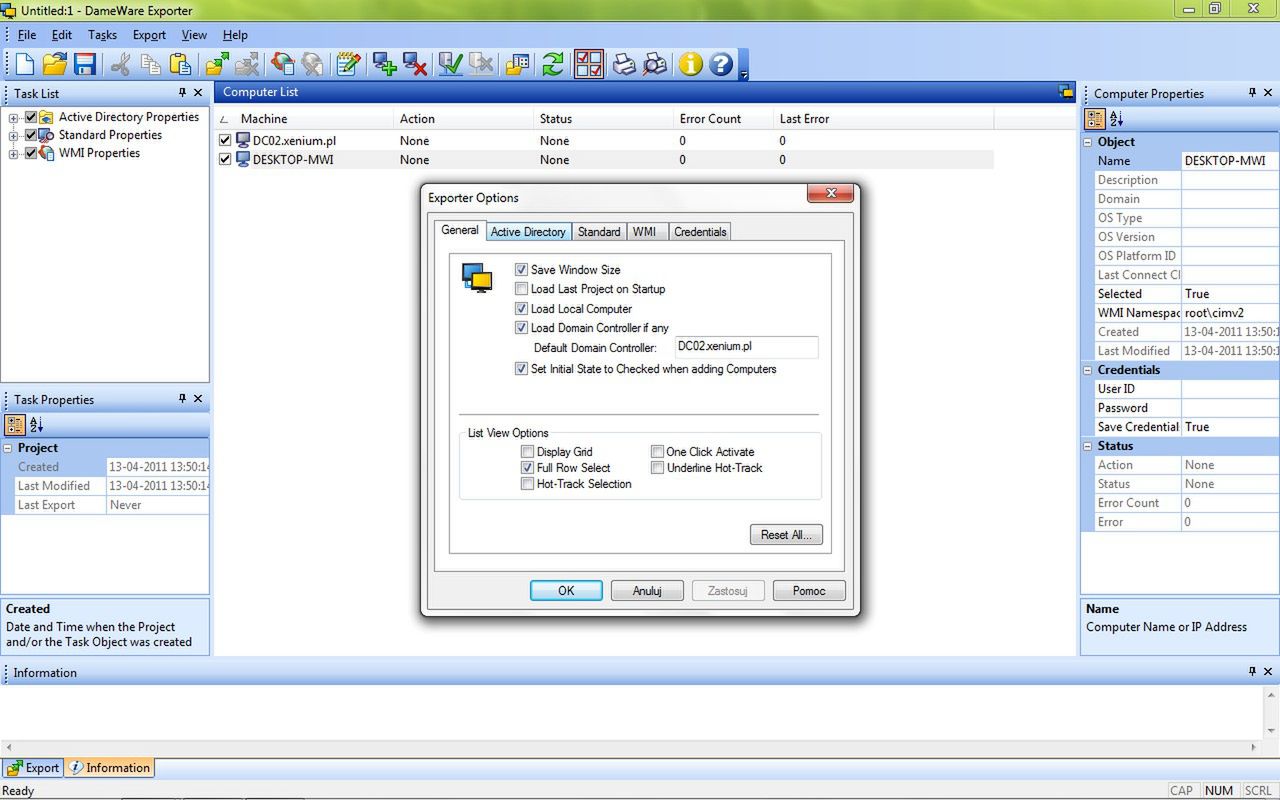Collapse the Project section in Task Properties
This screenshot has width=1280, height=800.
[x=8, y=448]
